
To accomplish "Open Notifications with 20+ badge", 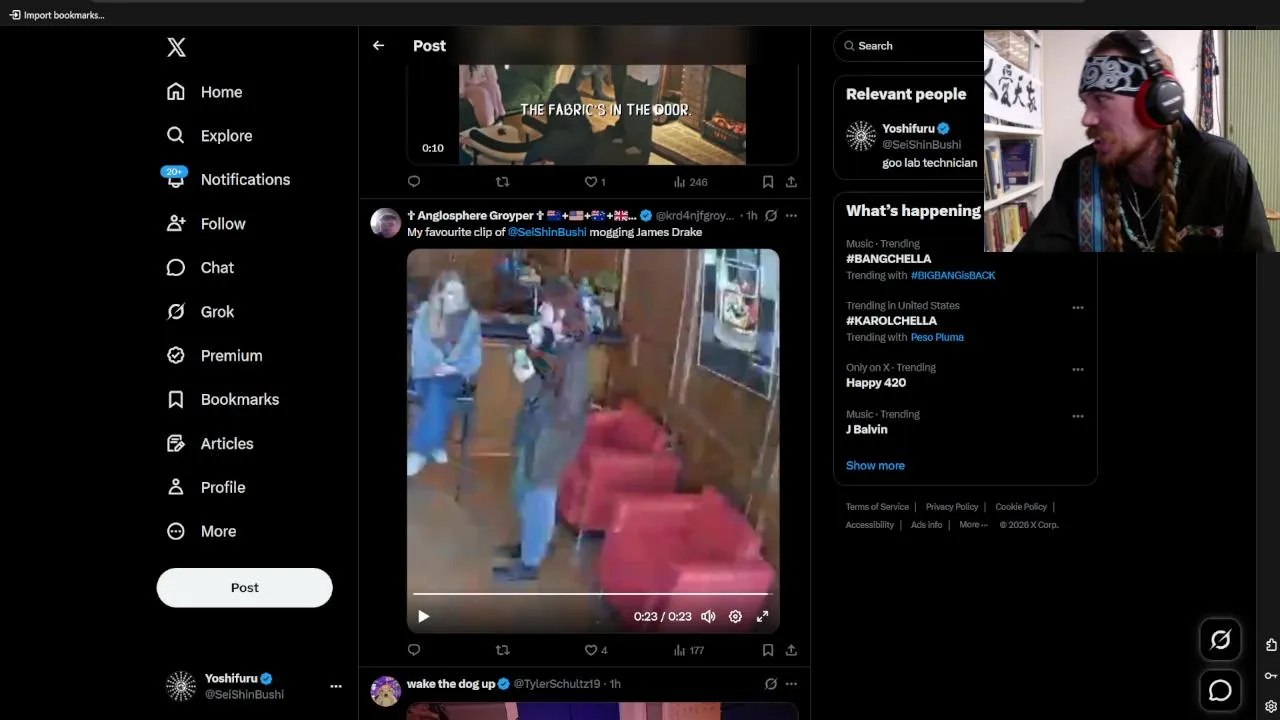I will (x=228, y=180).
